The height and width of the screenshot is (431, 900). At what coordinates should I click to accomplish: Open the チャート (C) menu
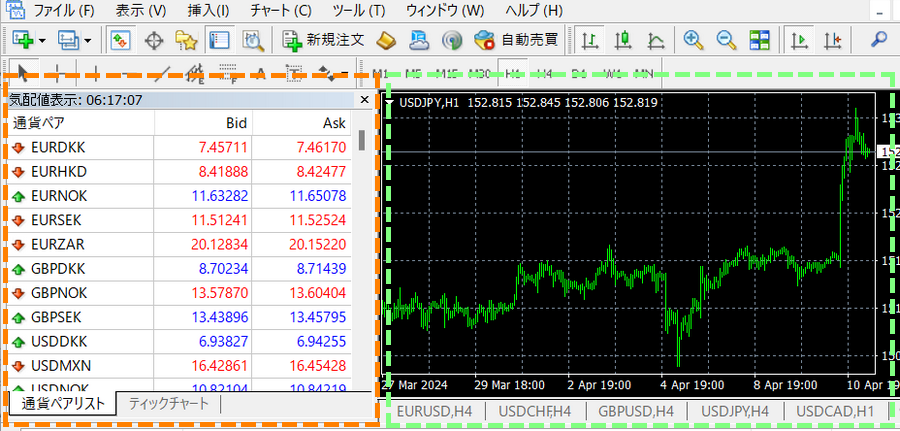tap(281, 10)
